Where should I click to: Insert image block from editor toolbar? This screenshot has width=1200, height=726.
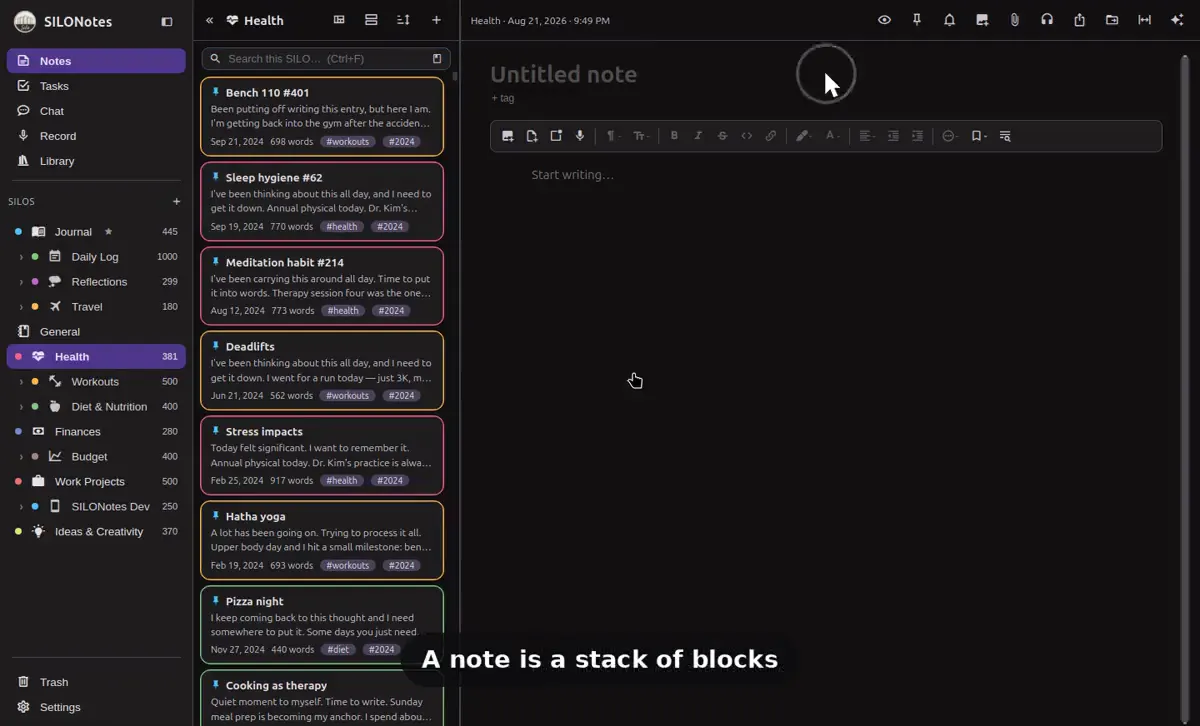coord(508,136)
